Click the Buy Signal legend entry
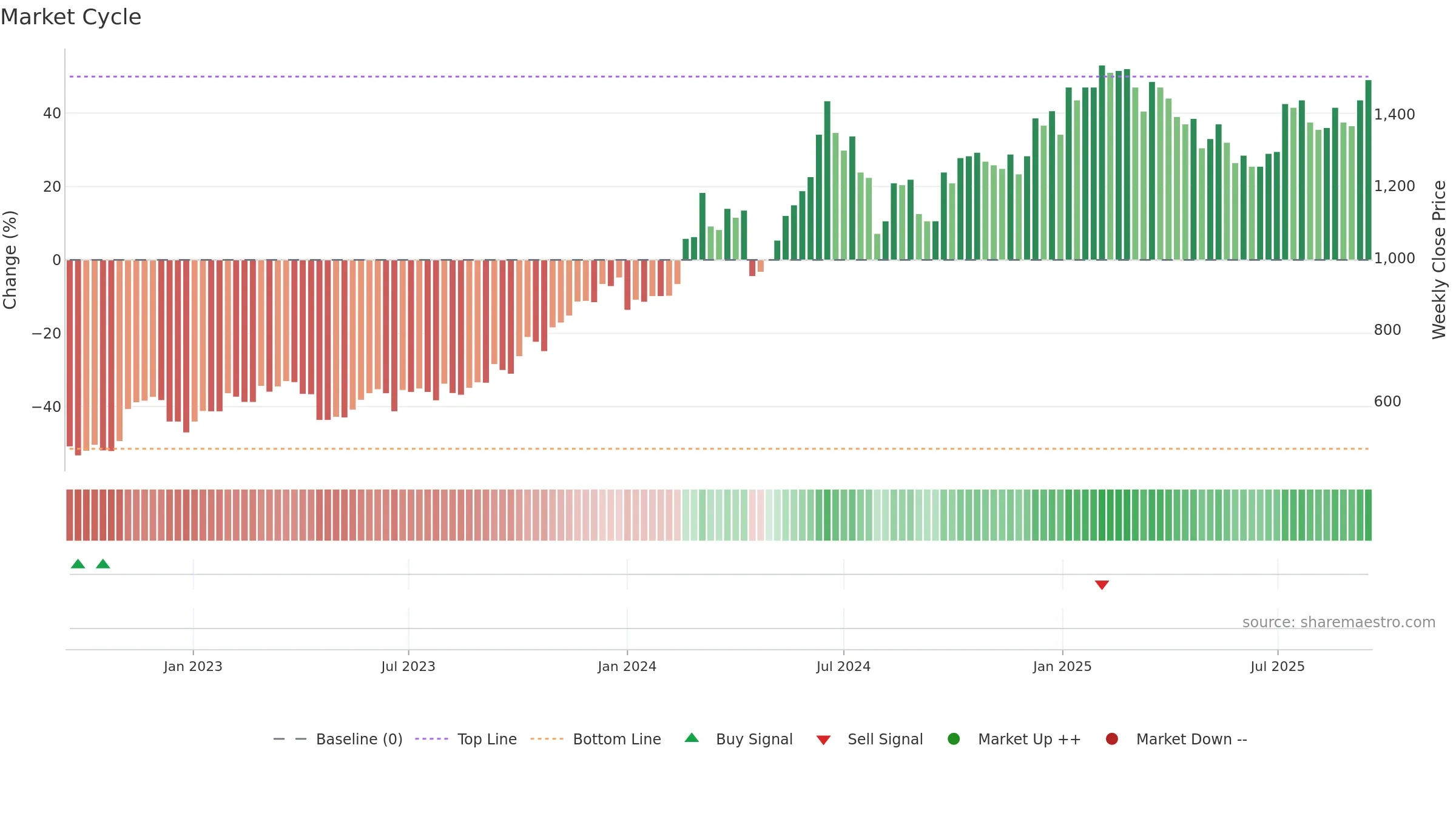Screen dimensions: 1456x819 (739, 739)
